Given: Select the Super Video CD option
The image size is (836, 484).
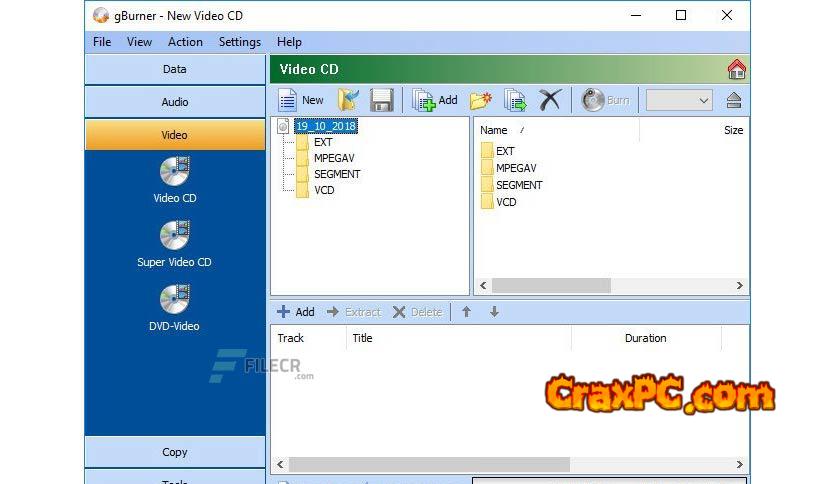Looking at the screenshot, I should 175,245.
